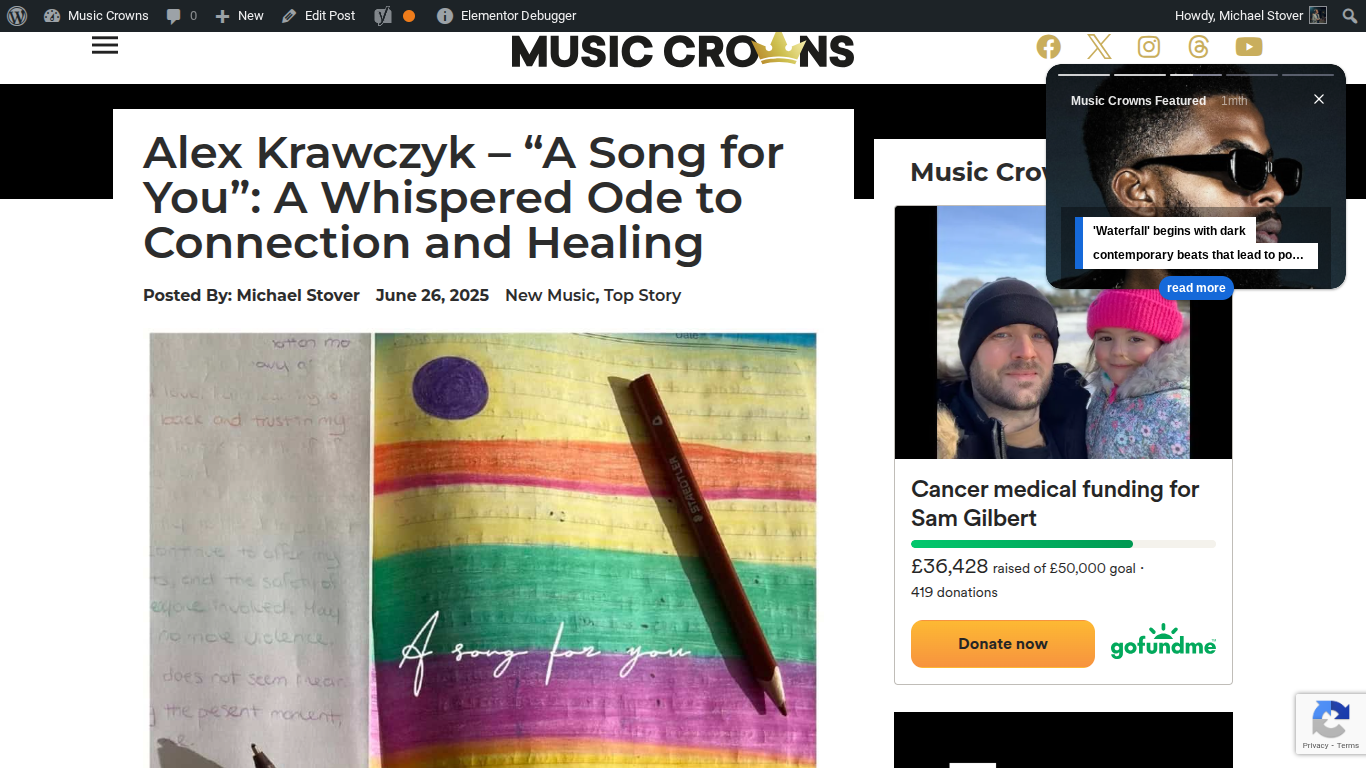Open the comments bubble in admin bar
The height and width of the screenshot is (768, 1366).
tap(181, 16)
